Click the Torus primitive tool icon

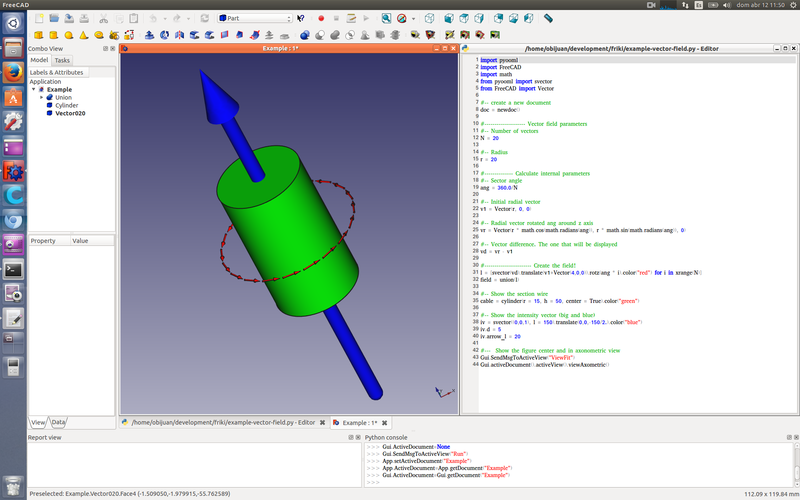click(x=98, y=35)
